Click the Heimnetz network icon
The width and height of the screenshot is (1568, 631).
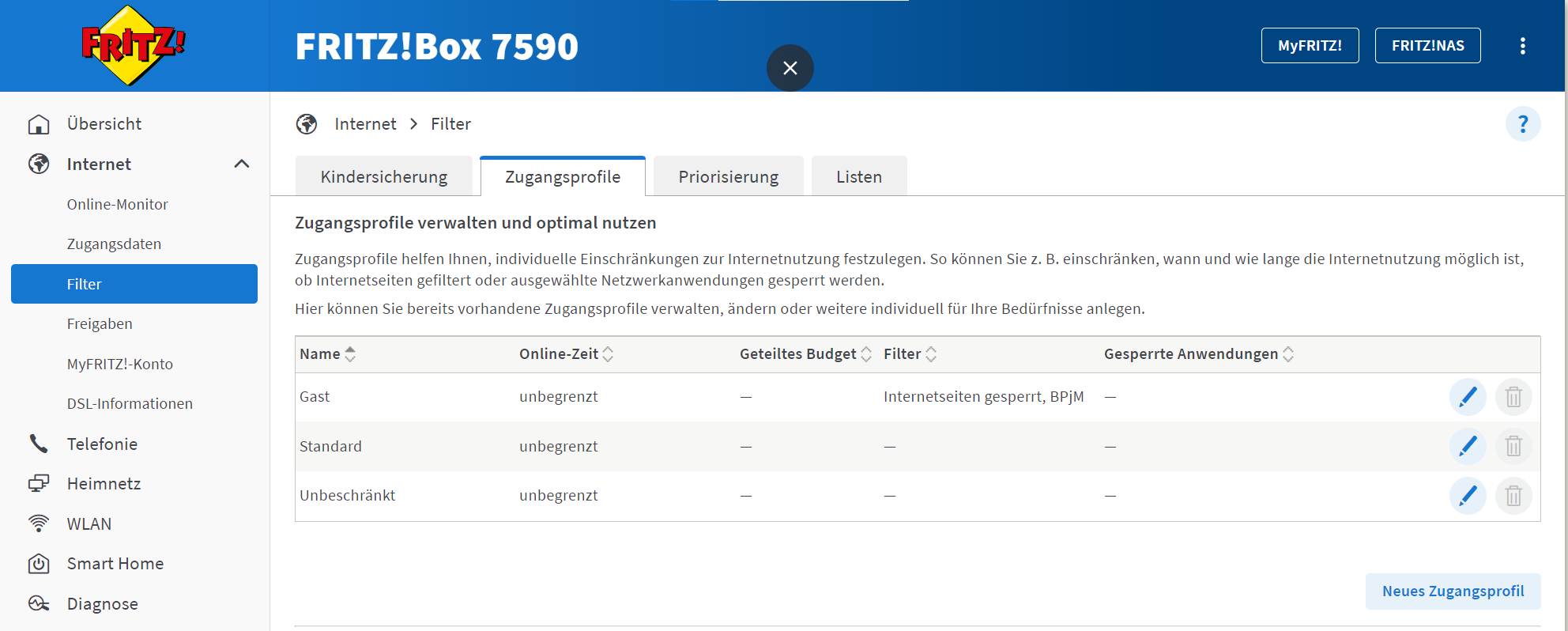[x=39, y=483]
